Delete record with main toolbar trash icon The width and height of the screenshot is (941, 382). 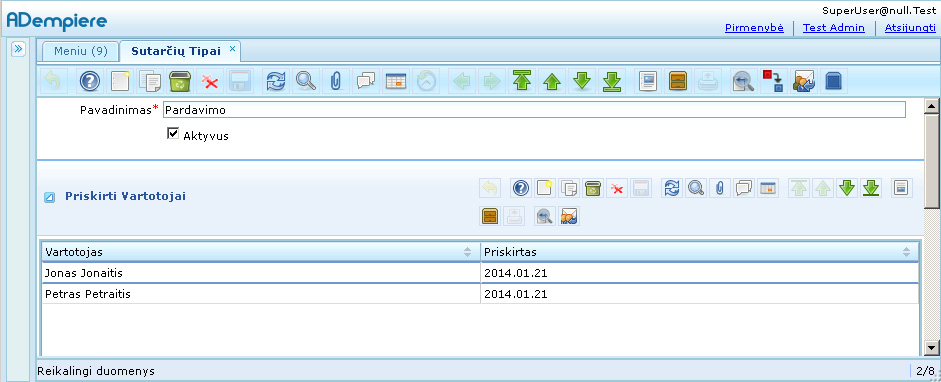[x=179, y=81]
